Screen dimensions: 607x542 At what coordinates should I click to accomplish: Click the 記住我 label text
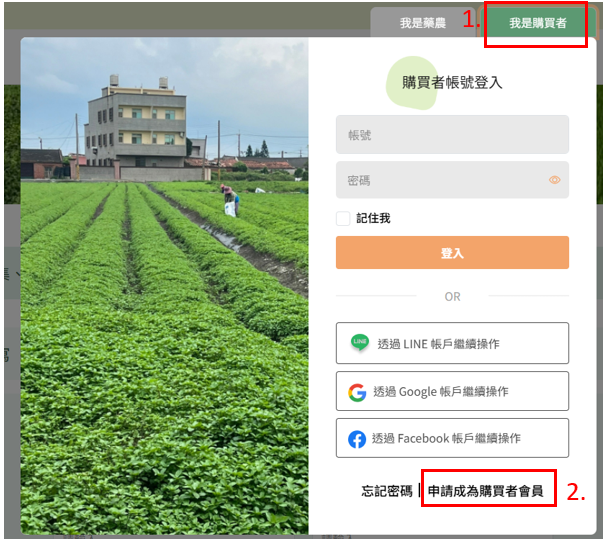[x=373, y=218]
